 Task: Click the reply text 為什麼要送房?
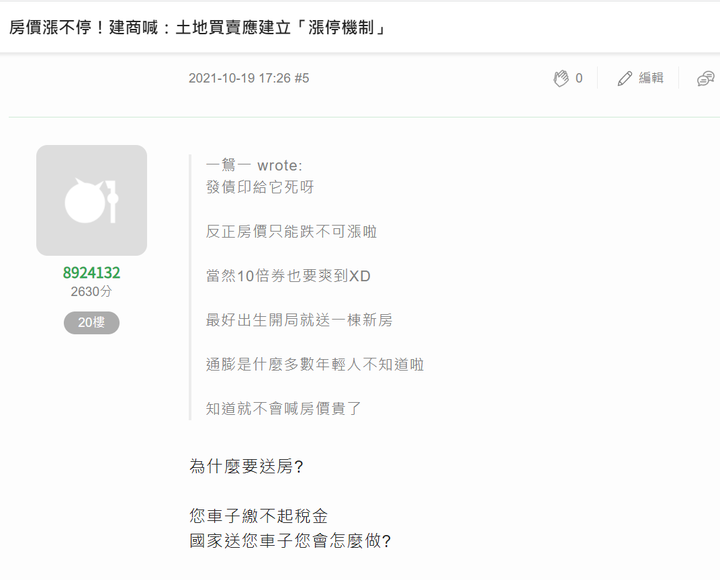click(246, 467)
